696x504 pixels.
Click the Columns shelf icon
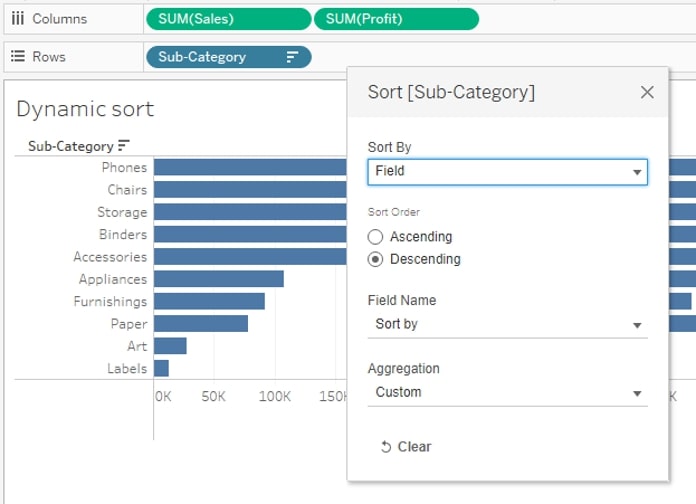click(x=18, y=18)
